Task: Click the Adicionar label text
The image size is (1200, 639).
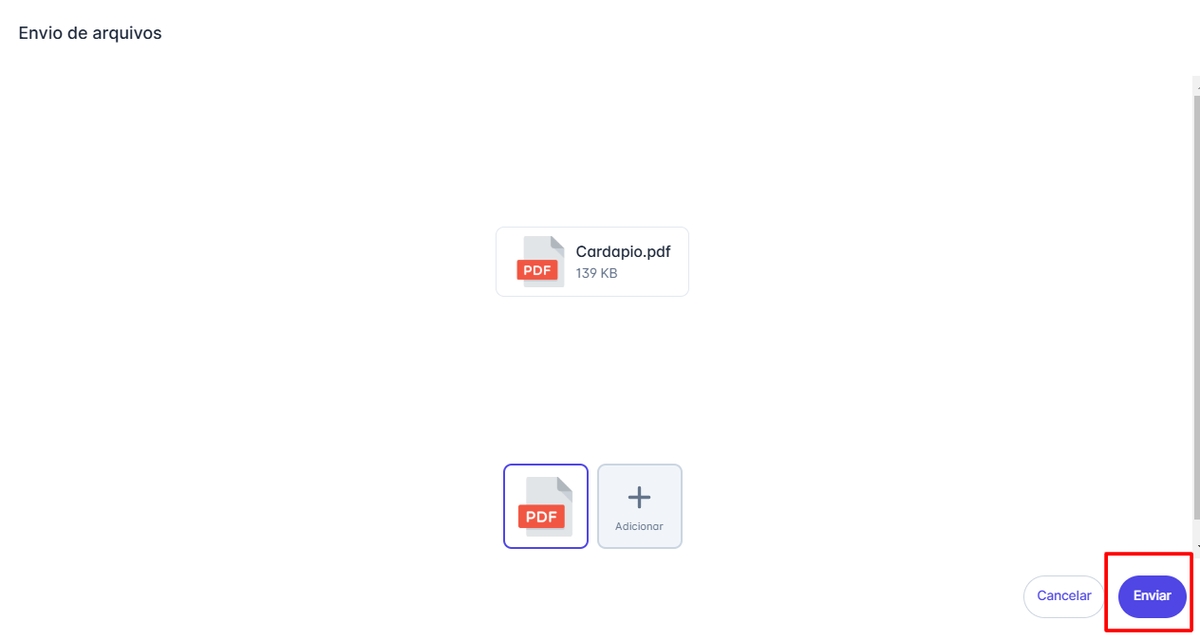Action: coord(639,527)
